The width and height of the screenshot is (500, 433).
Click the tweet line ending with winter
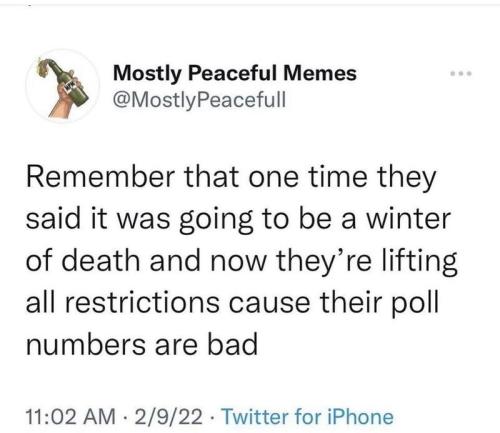(238, 219)
